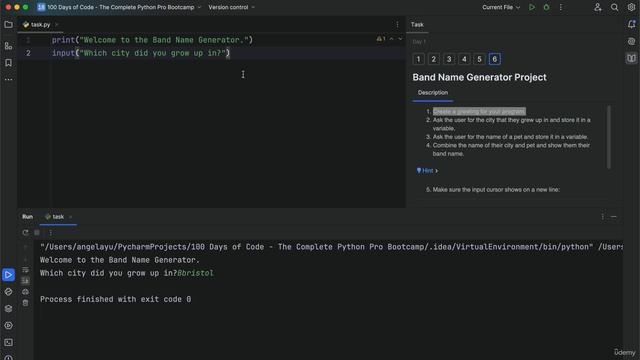The image size is (640, 360).
Task: Click the input statement code on line 2
Action: 141,53
